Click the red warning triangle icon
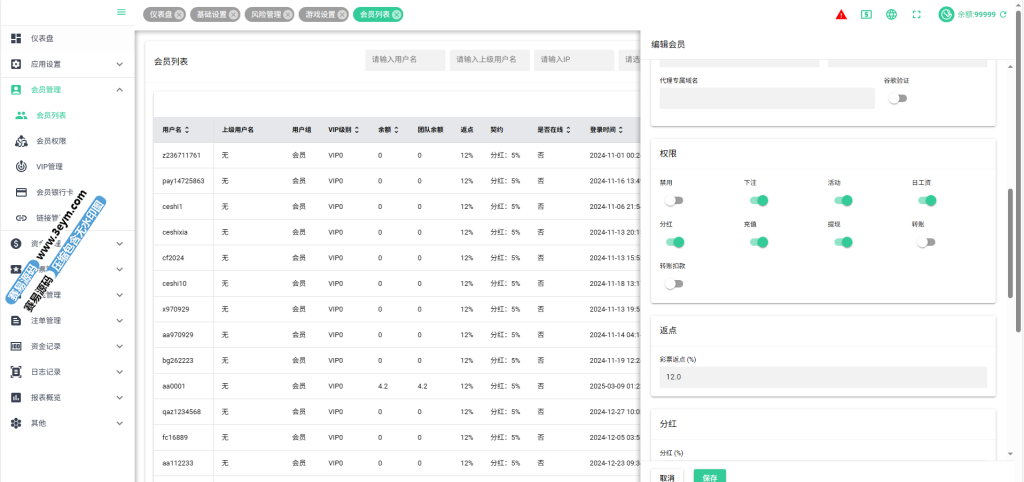 tap(841, 15)
